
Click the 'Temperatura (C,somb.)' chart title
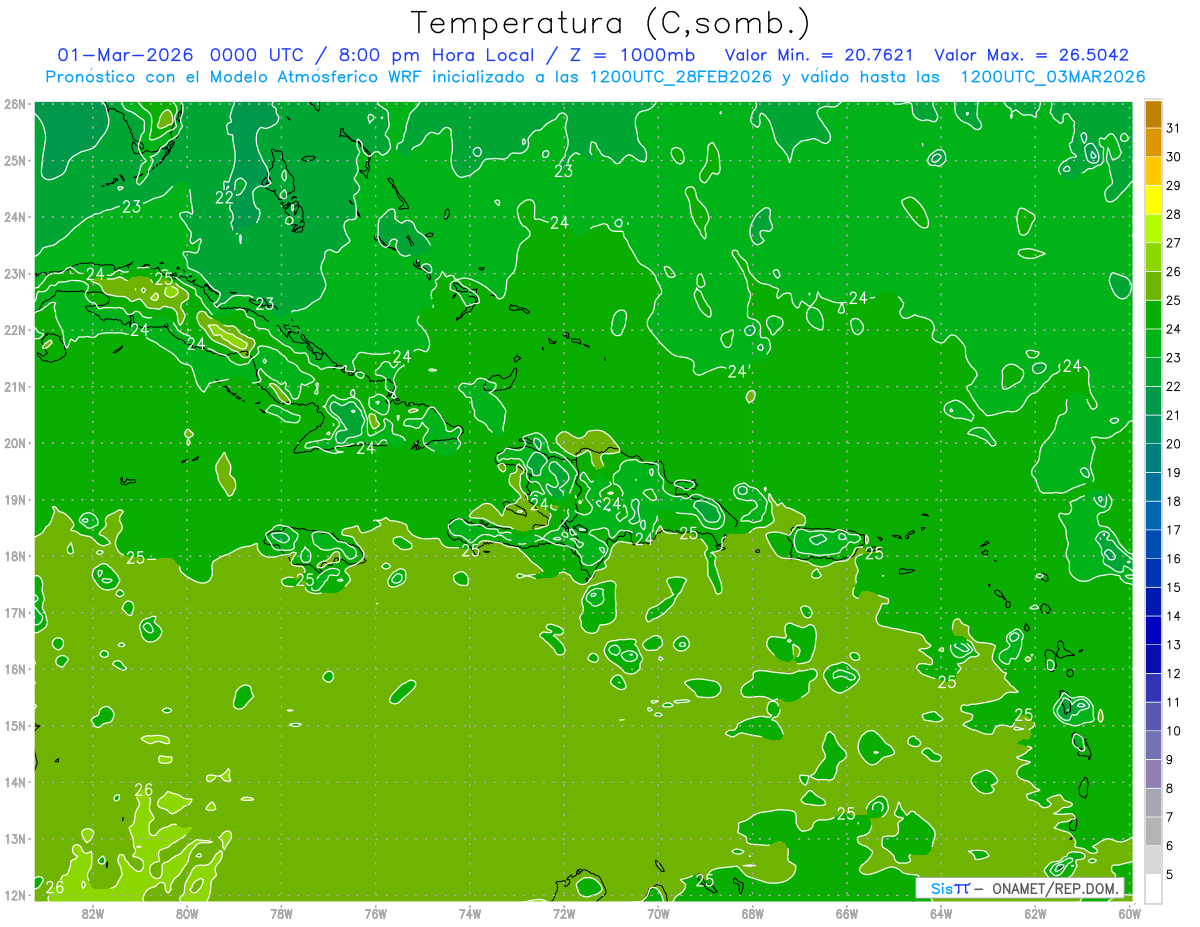click(x=610, y=23)
